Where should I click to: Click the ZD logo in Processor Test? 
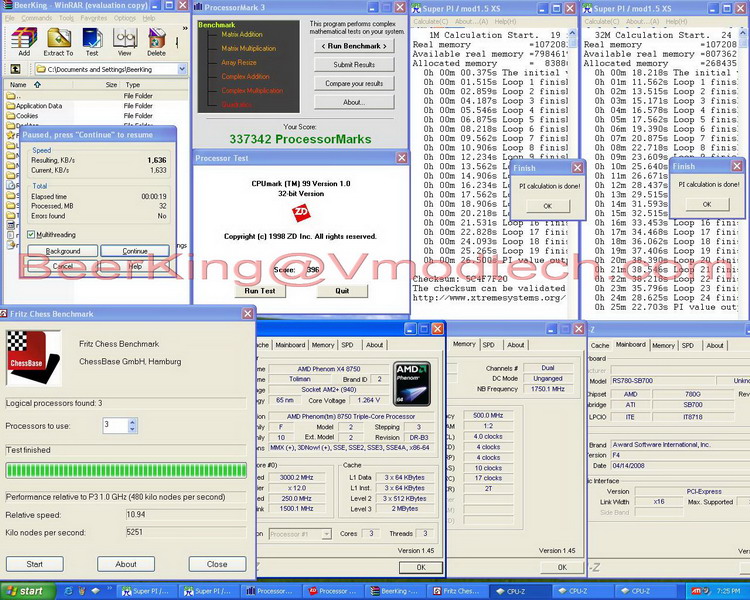click(301, 213)
